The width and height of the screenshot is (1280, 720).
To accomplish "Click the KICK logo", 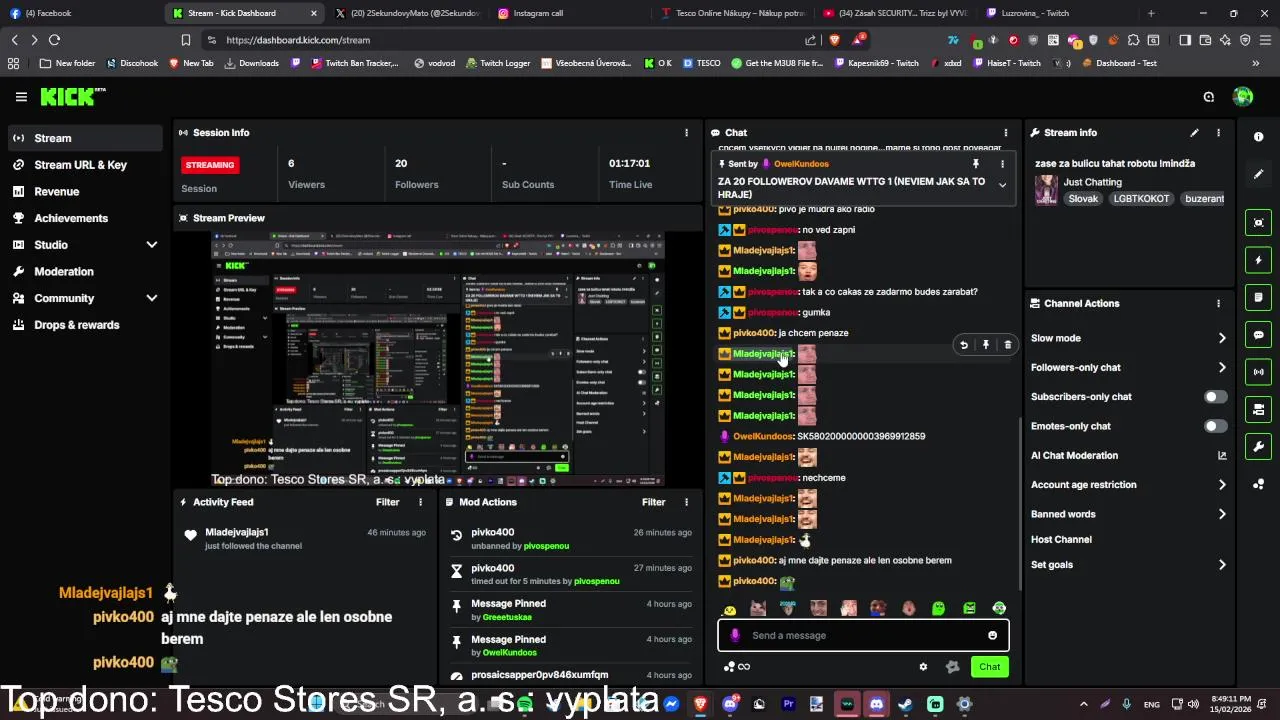I will [x=72, y=97].
